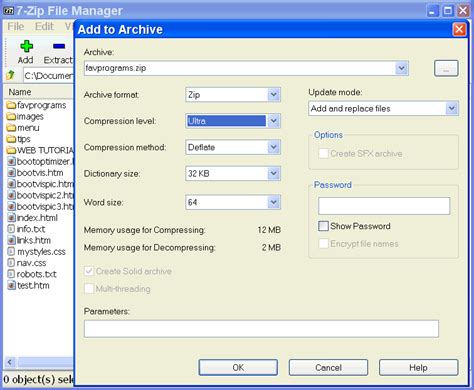Click OK to create the archive
Image resolution: width=474 pixels, height=390 pixels.
point(238,367)
